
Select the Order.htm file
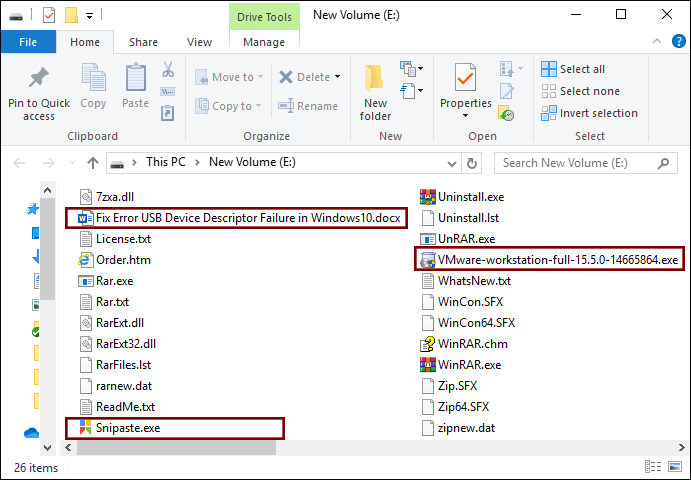pos(115,260)
